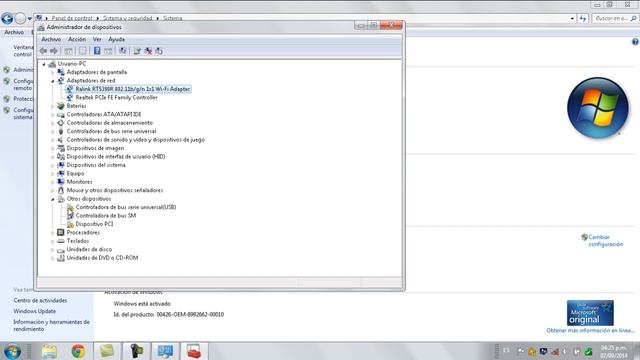Collapse the Usuario-PC root node
Screen dimensions: 640x360
[x=44, y=64]
